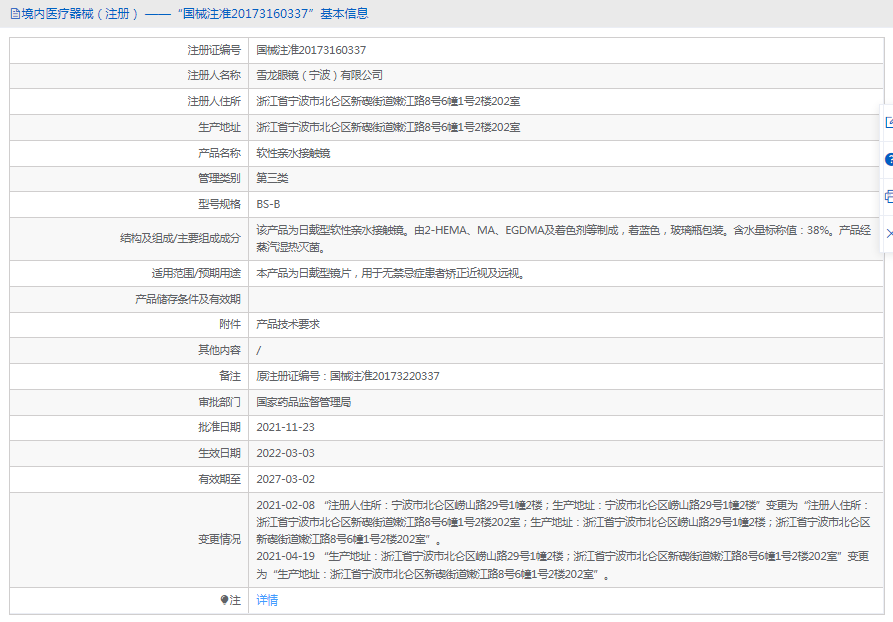Click the registrant name 雪龙眼镜(宁波)有限公司
The width and height of the screenshot is (893, 622).
pos(319,75)
